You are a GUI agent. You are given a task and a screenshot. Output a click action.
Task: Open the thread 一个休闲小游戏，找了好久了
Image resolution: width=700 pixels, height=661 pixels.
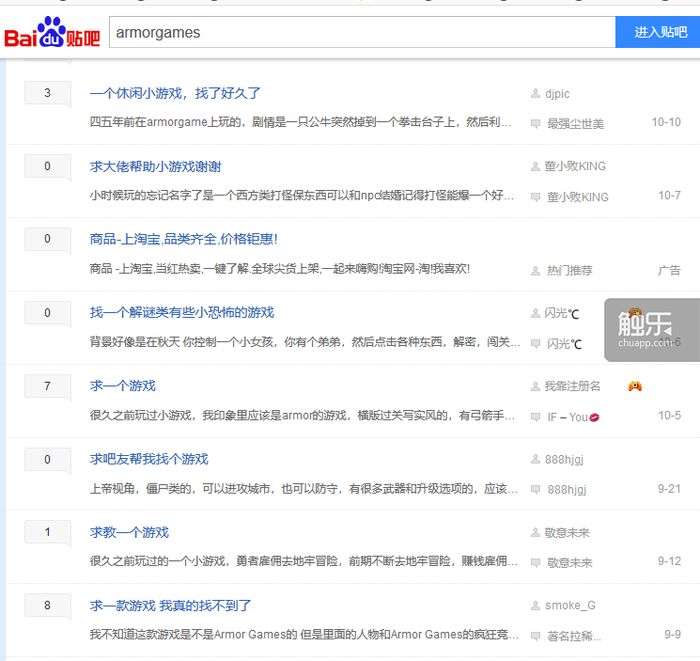[175, 93]
